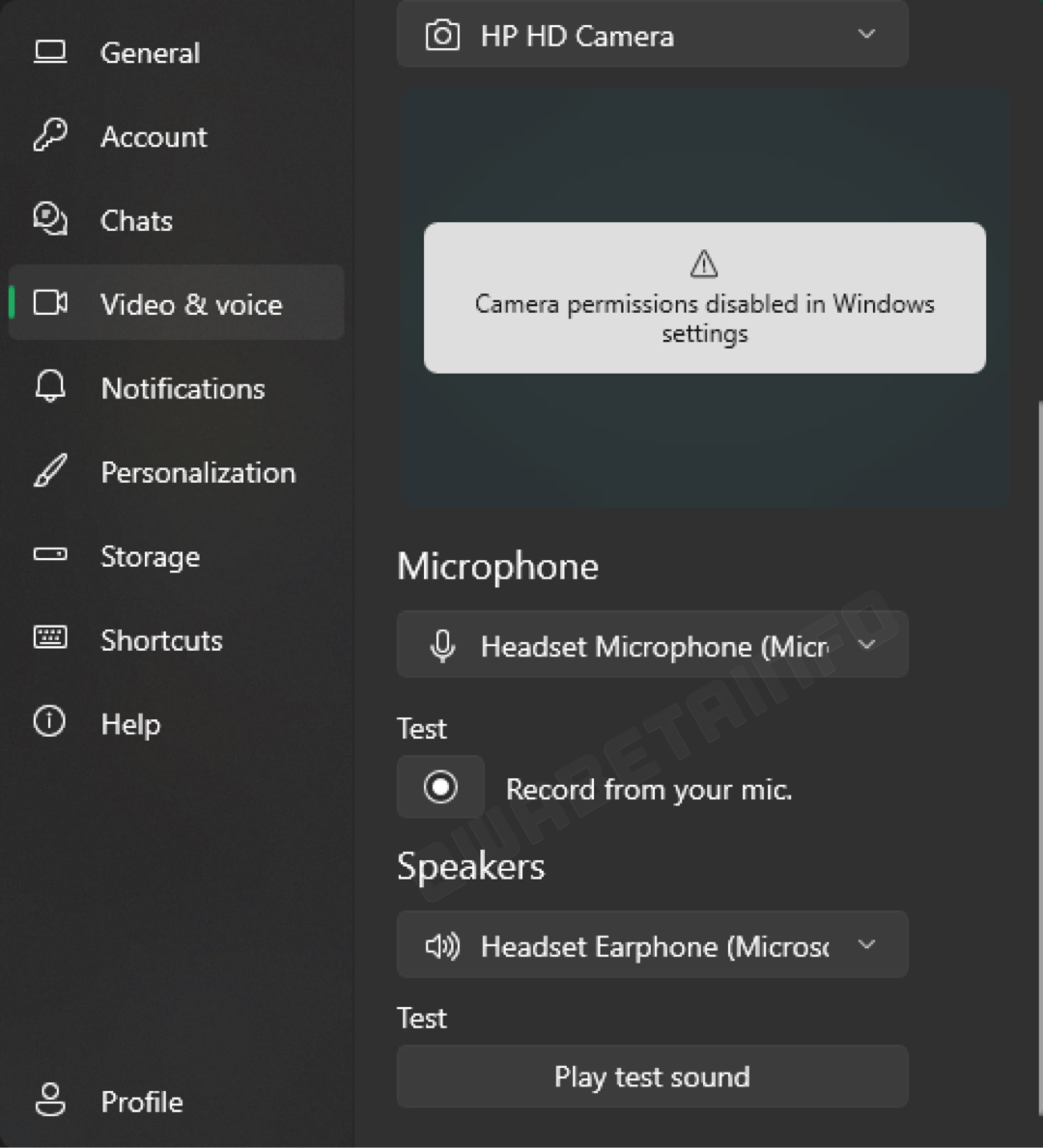This screenshot has width=1043, height=1148.
Task: Expand the Headset Earphone speakers dropdown
Action: (652, 945)
